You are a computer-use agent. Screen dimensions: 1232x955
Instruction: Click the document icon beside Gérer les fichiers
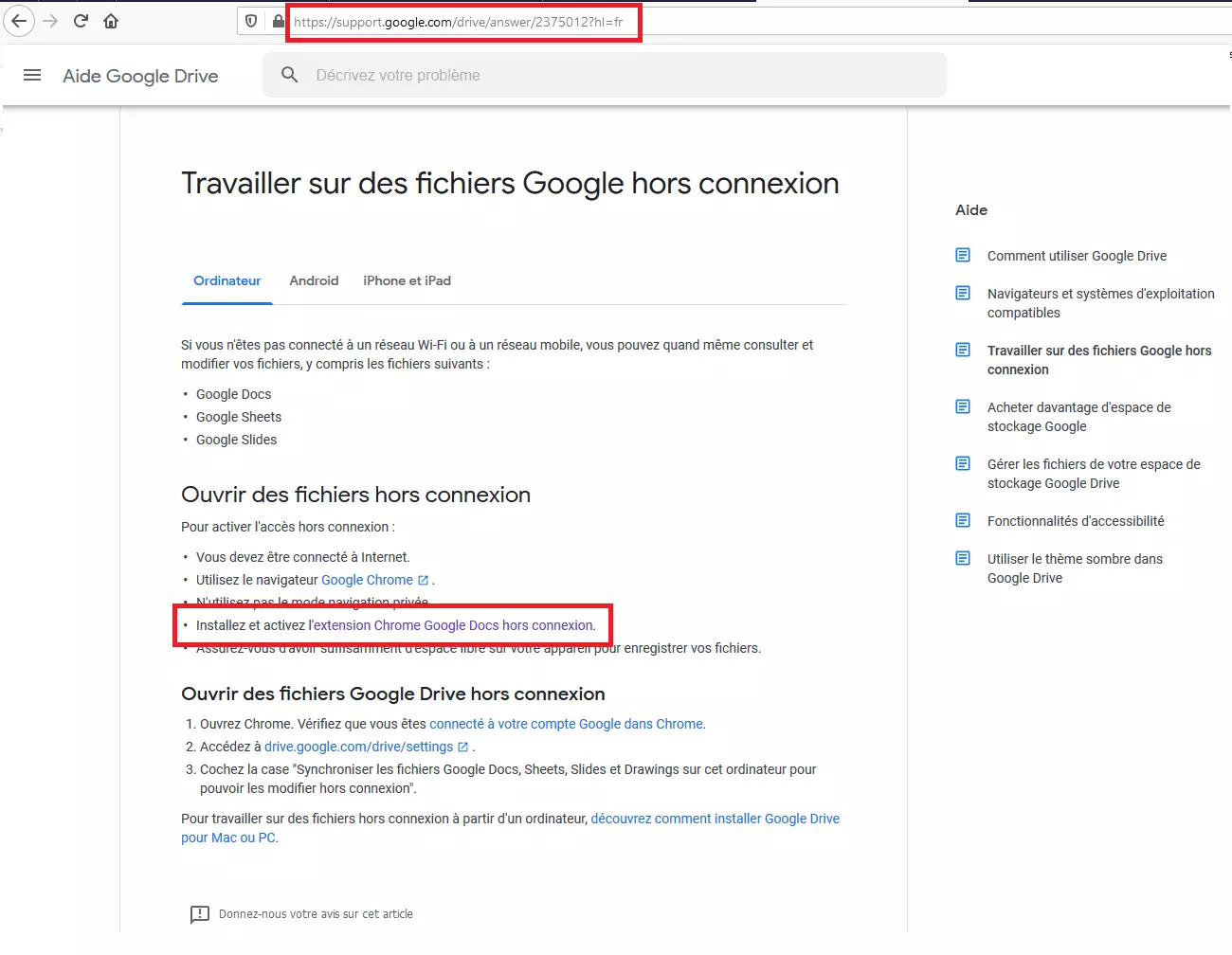point(963,463)
